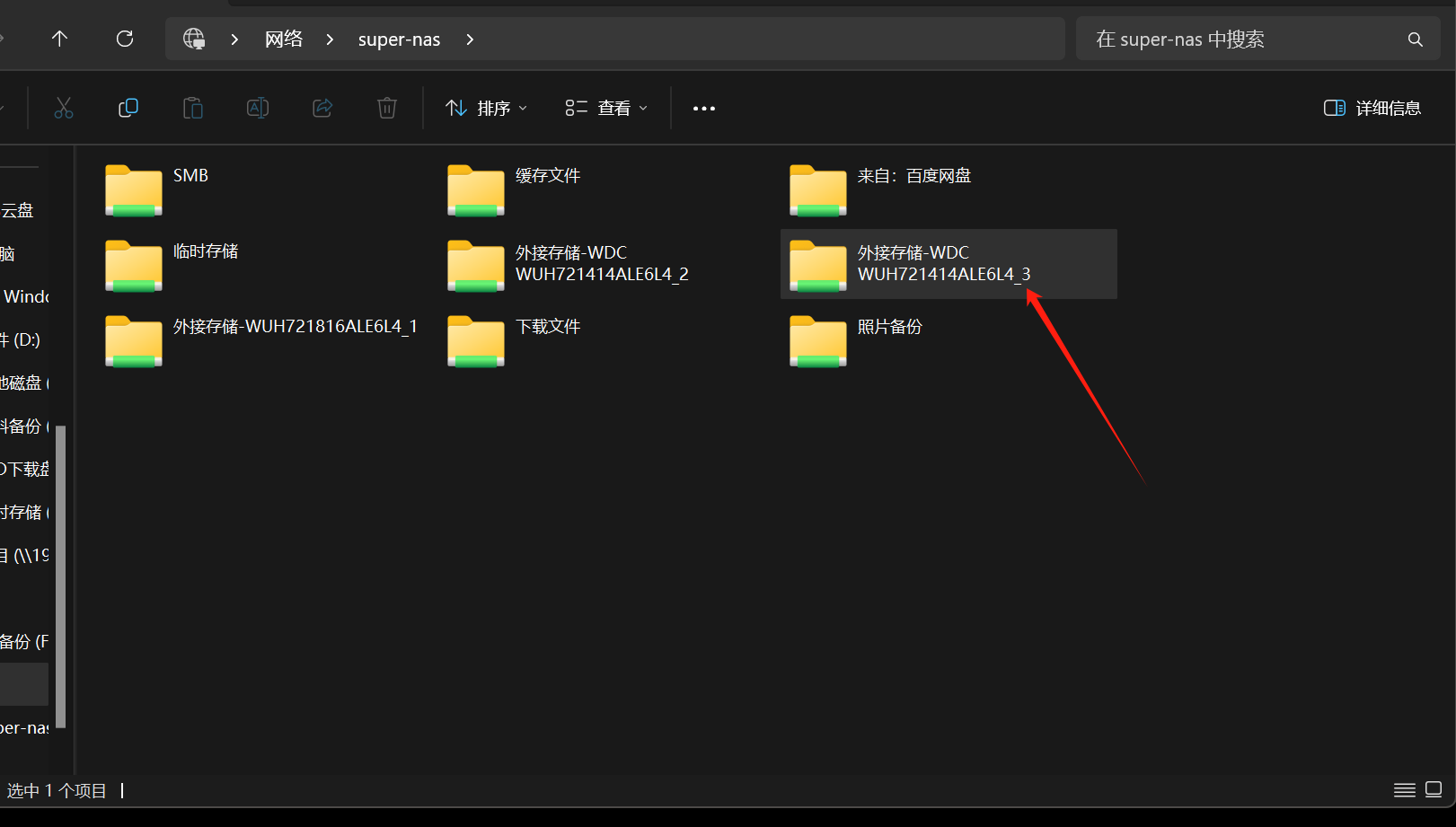Image resolution: width=1456 pixels, height=827 pixels.
Task: Select the 缓存文件 folder icon
Action: (x=476, y=190)
